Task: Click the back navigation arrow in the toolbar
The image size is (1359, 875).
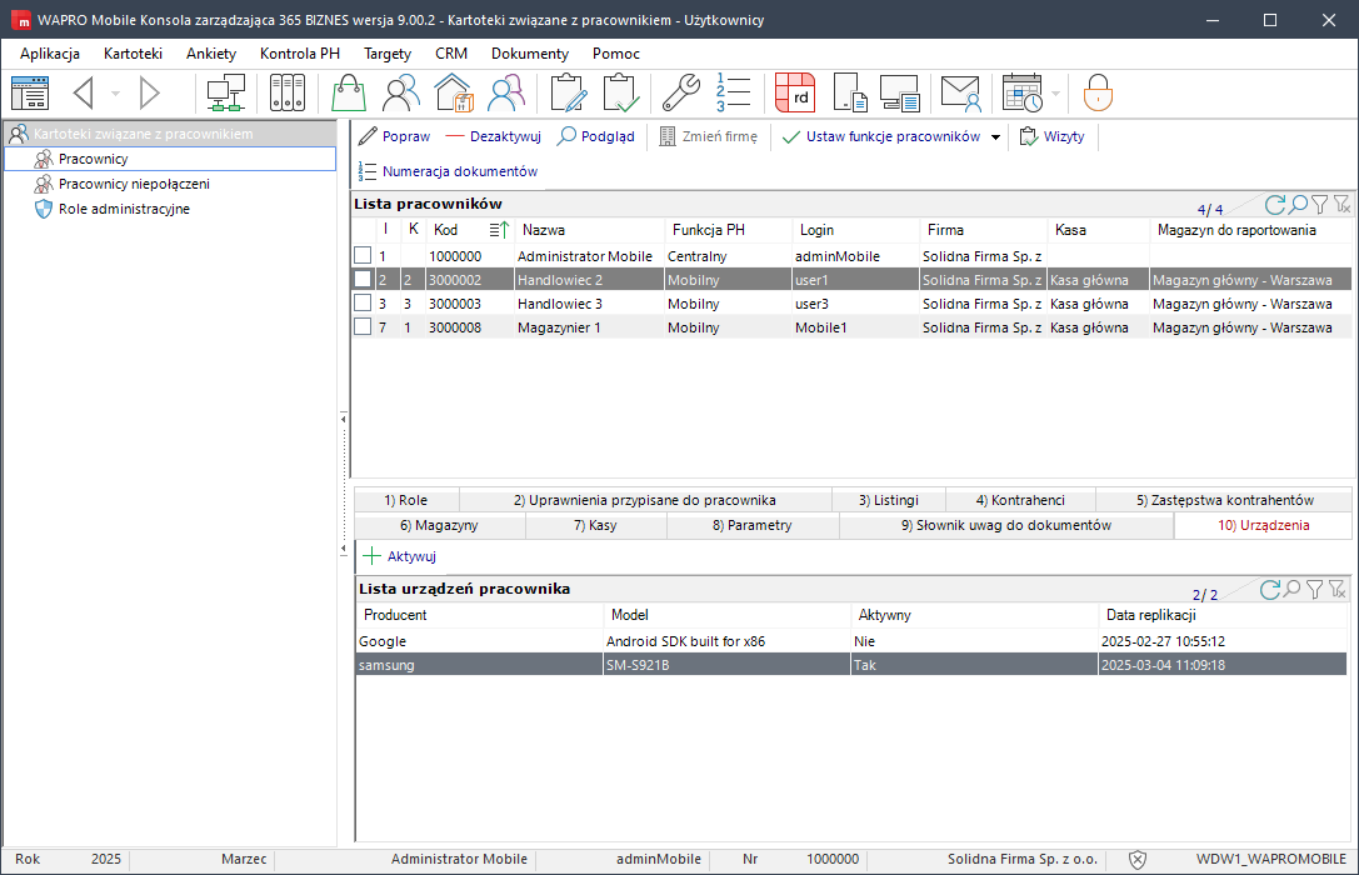Action: 84,93
